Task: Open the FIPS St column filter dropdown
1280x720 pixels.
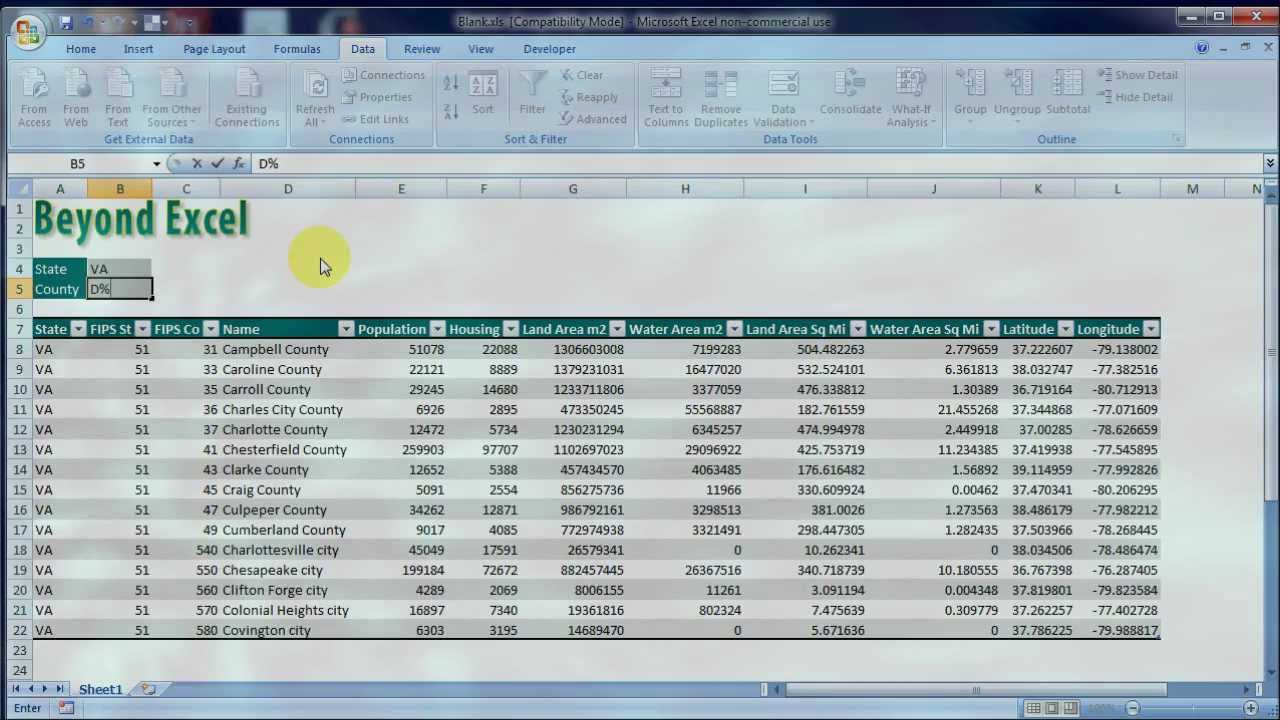Action: point(142,329)
